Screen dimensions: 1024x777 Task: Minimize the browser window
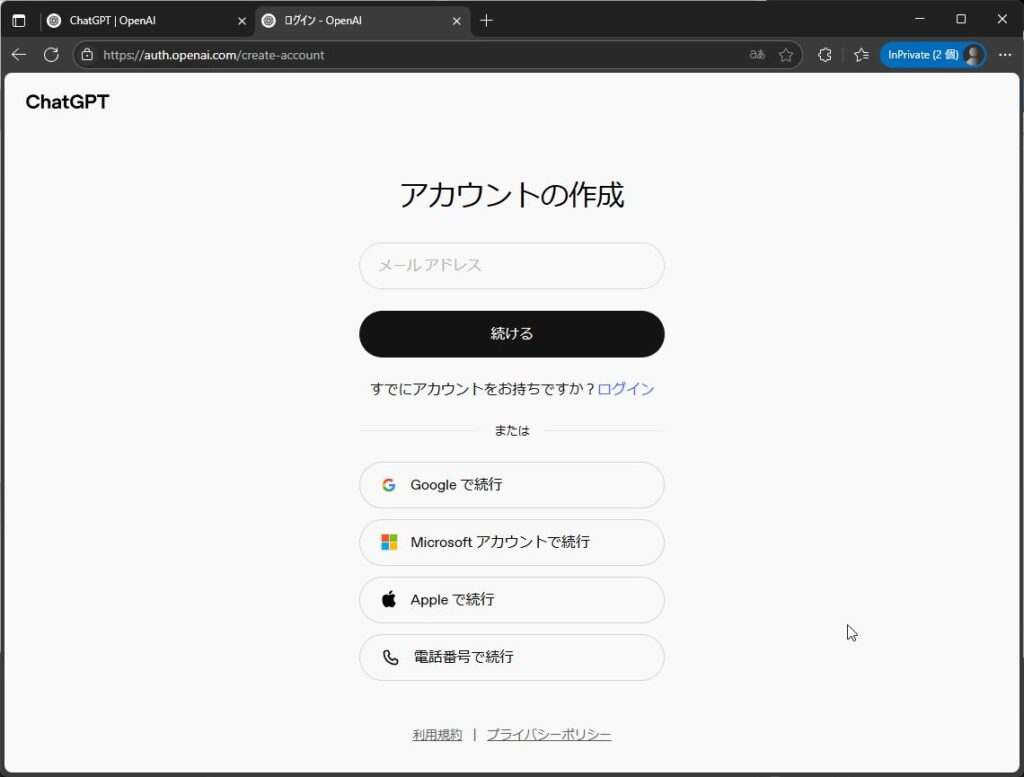[x=920, y=19]
